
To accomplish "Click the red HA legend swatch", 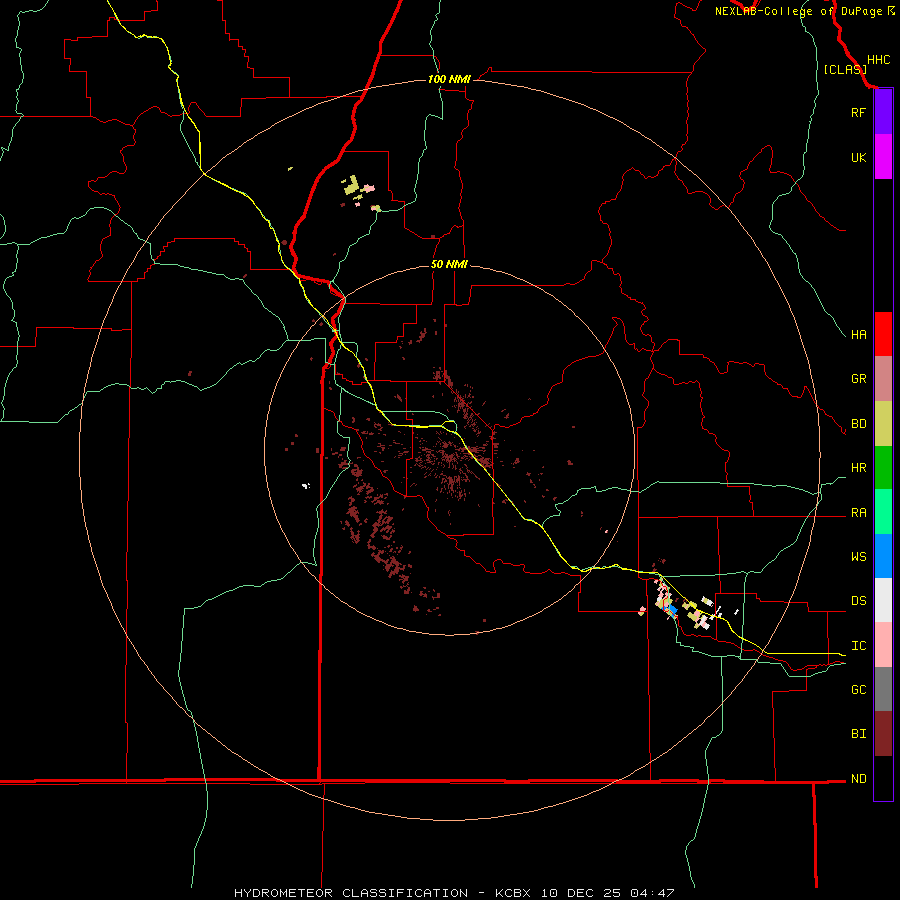I will click(x=883, y=334).
